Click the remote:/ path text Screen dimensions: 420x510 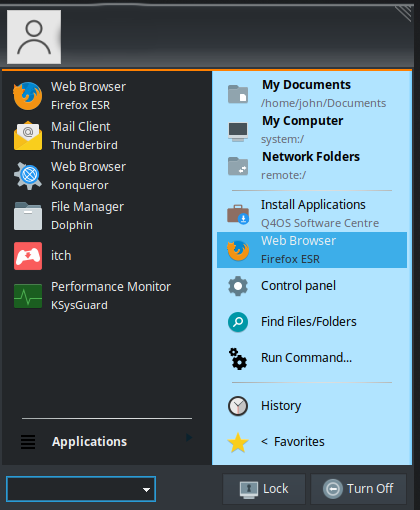click(283, 175)
